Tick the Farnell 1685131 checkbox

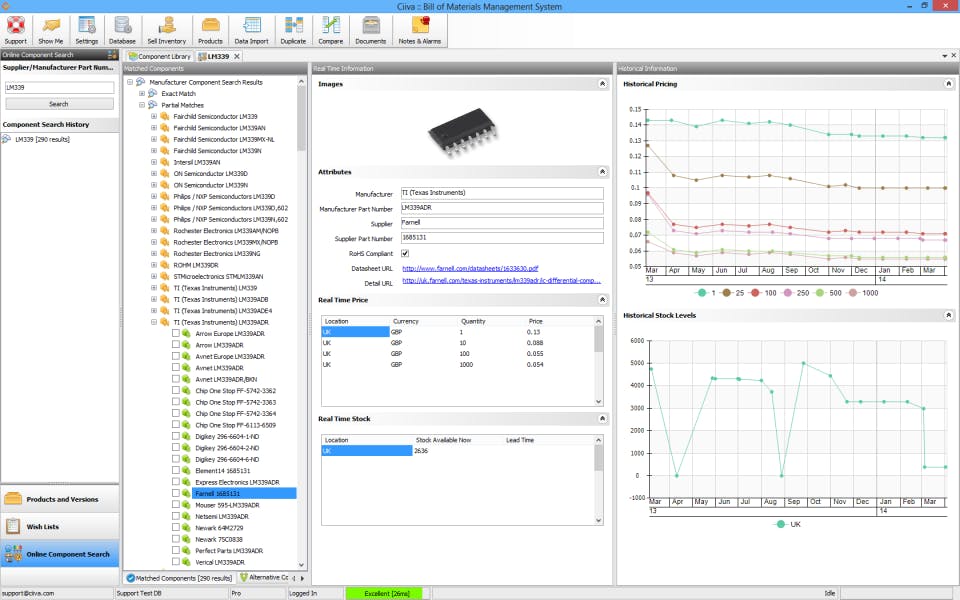point(176,493)
